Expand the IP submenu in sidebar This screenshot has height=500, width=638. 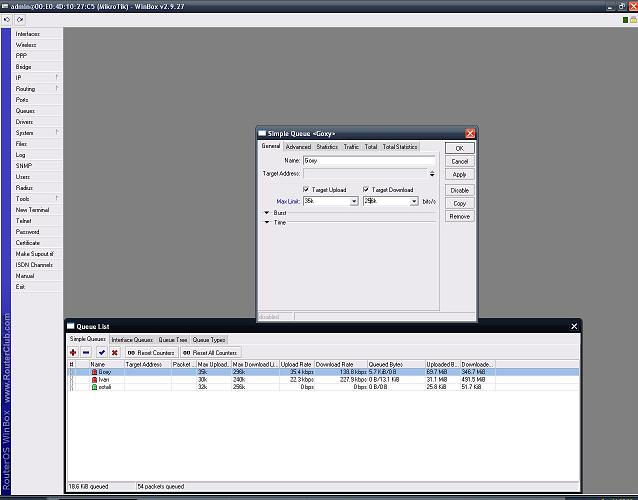tap(57, 77)
